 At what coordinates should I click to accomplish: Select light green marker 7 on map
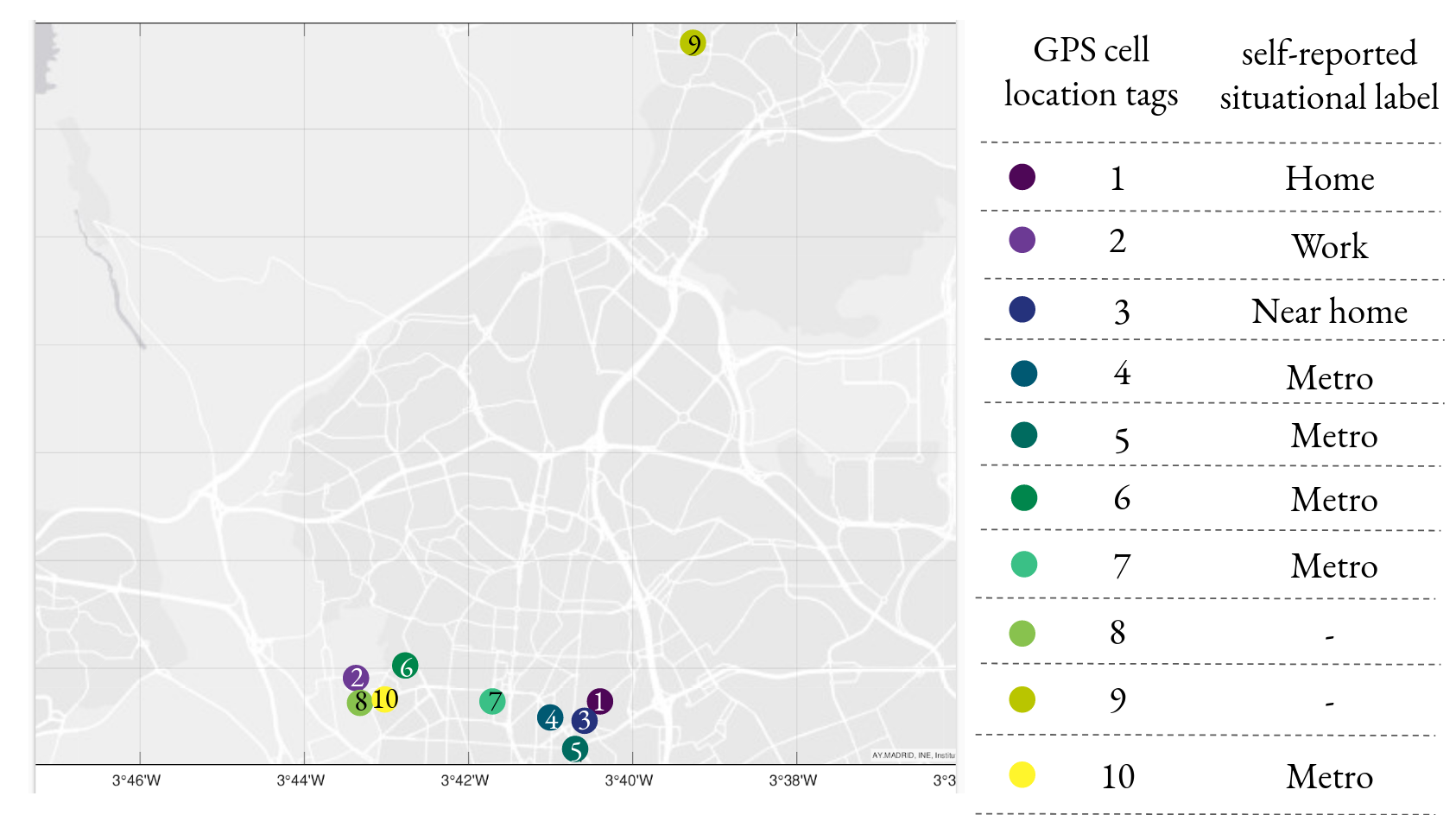click(x=492, y=701)
